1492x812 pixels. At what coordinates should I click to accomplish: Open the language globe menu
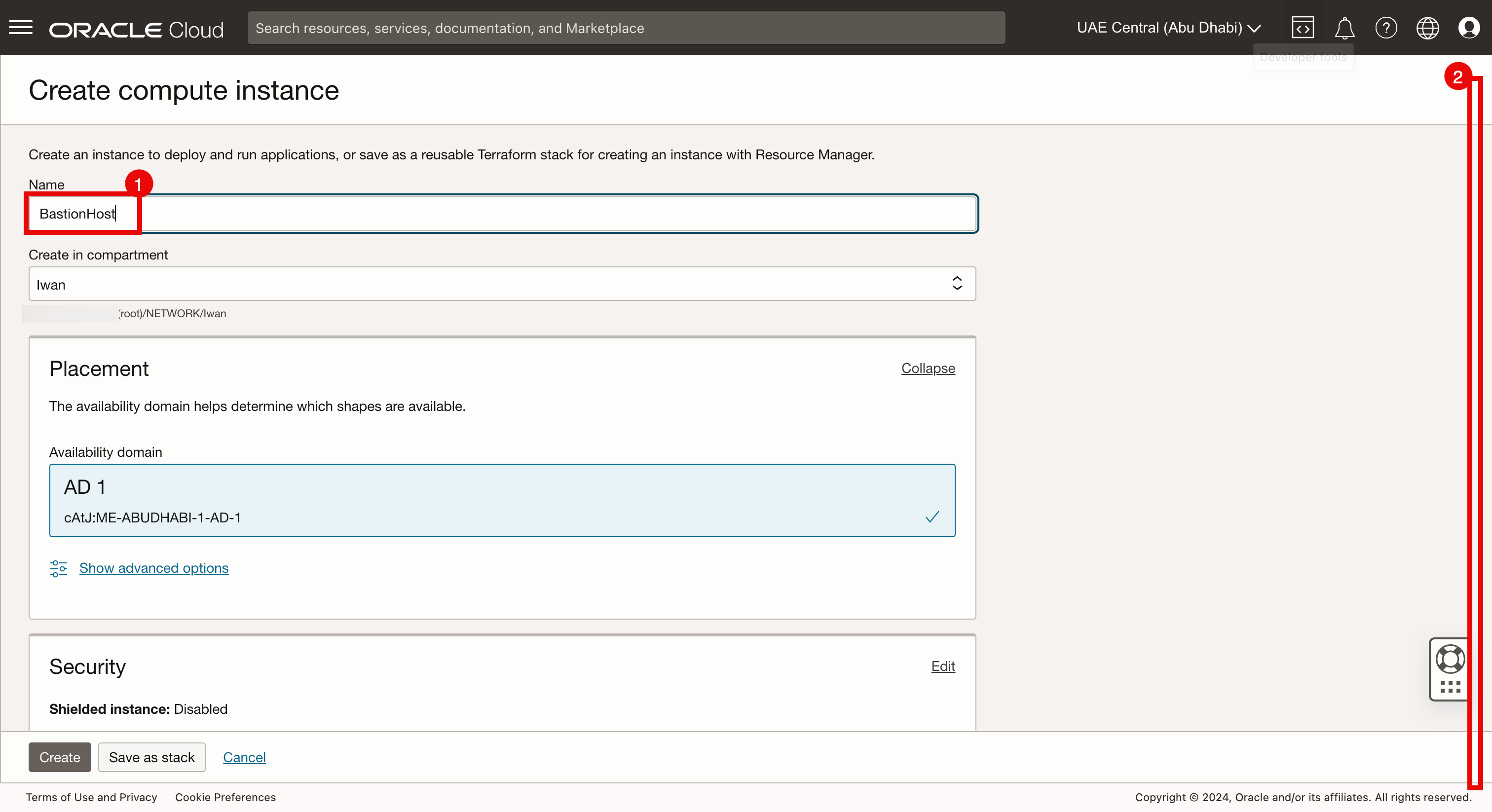(1427, 28)
